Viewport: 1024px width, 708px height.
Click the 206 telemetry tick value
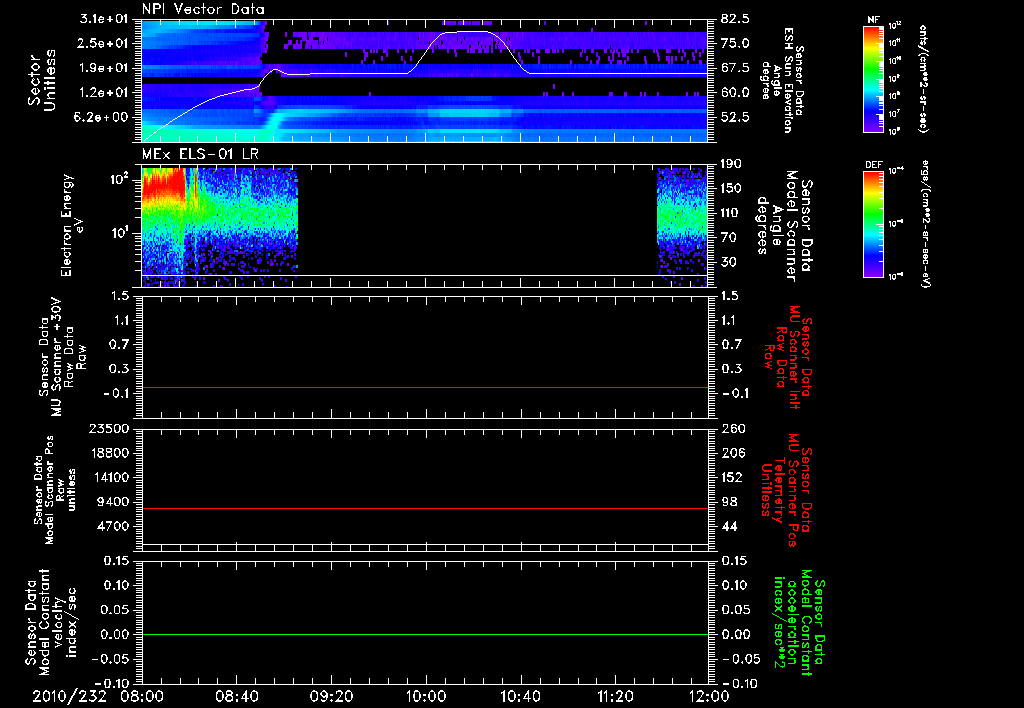pos(732,453)
